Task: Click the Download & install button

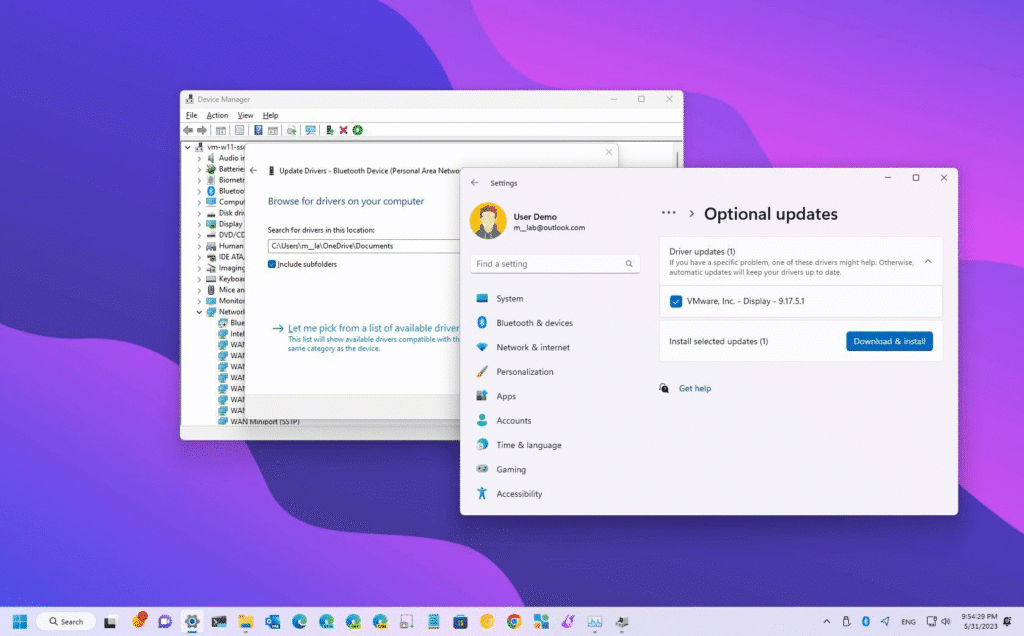Action: [889, 341]
